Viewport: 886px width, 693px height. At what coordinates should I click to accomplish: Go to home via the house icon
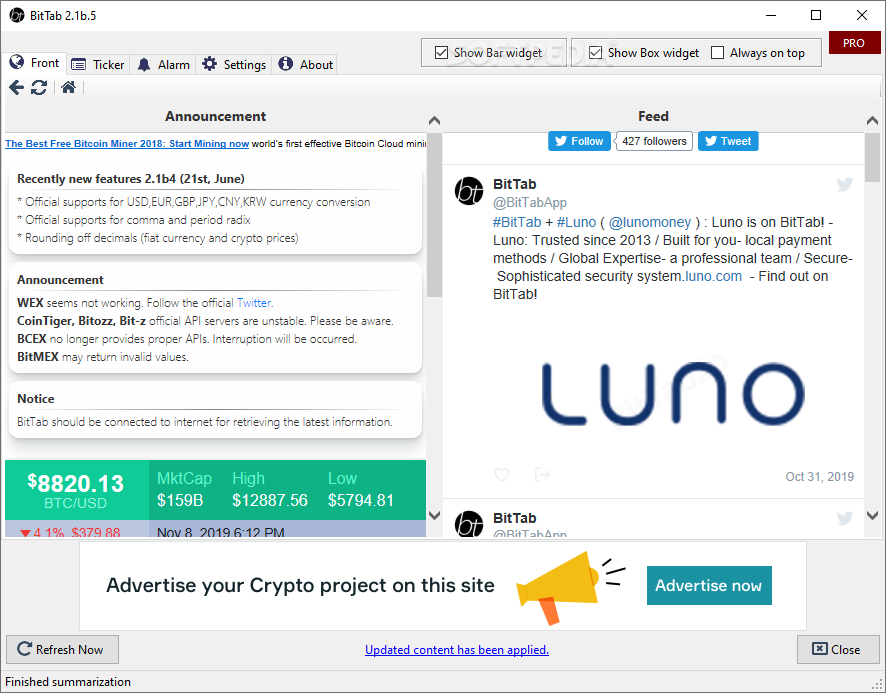[x=68, y=87]
